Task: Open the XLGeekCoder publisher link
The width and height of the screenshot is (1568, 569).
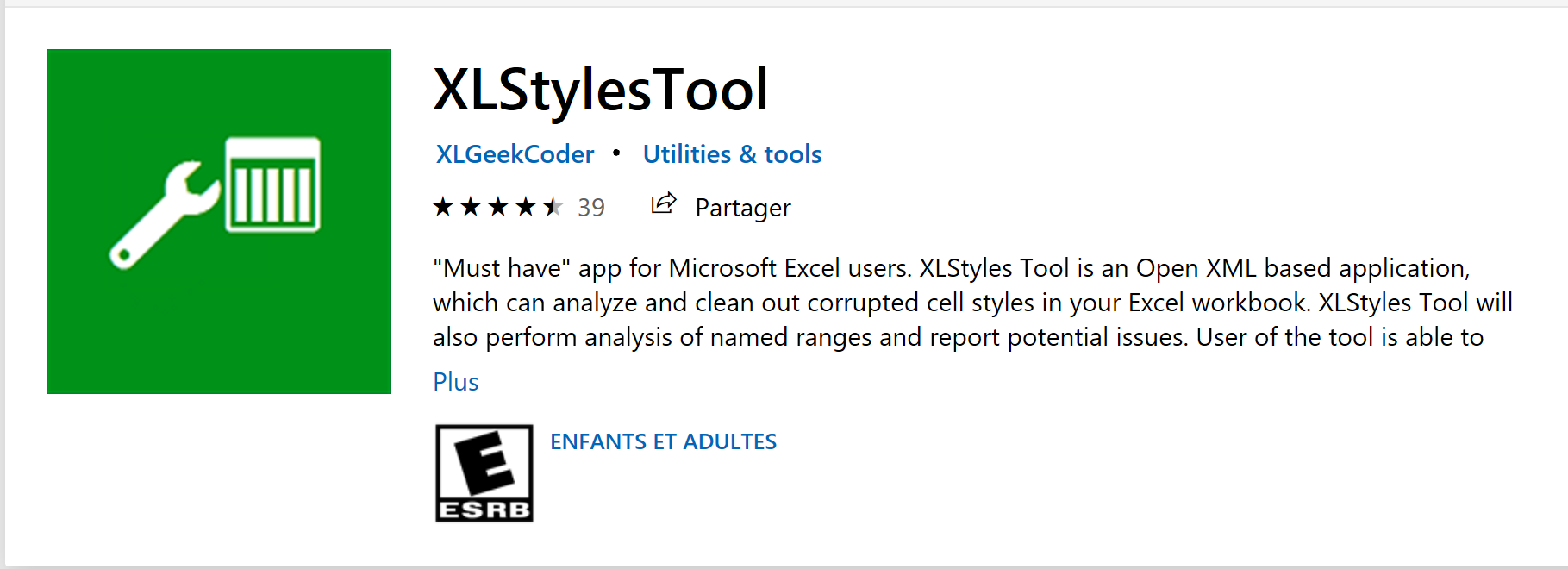Action: click(515, 154)
